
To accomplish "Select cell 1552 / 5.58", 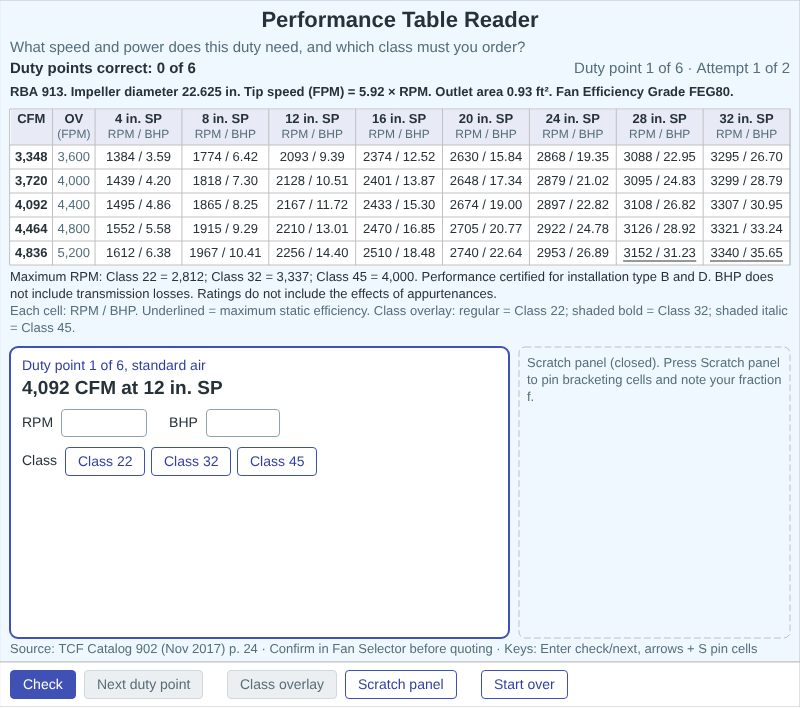I will 138,229.
